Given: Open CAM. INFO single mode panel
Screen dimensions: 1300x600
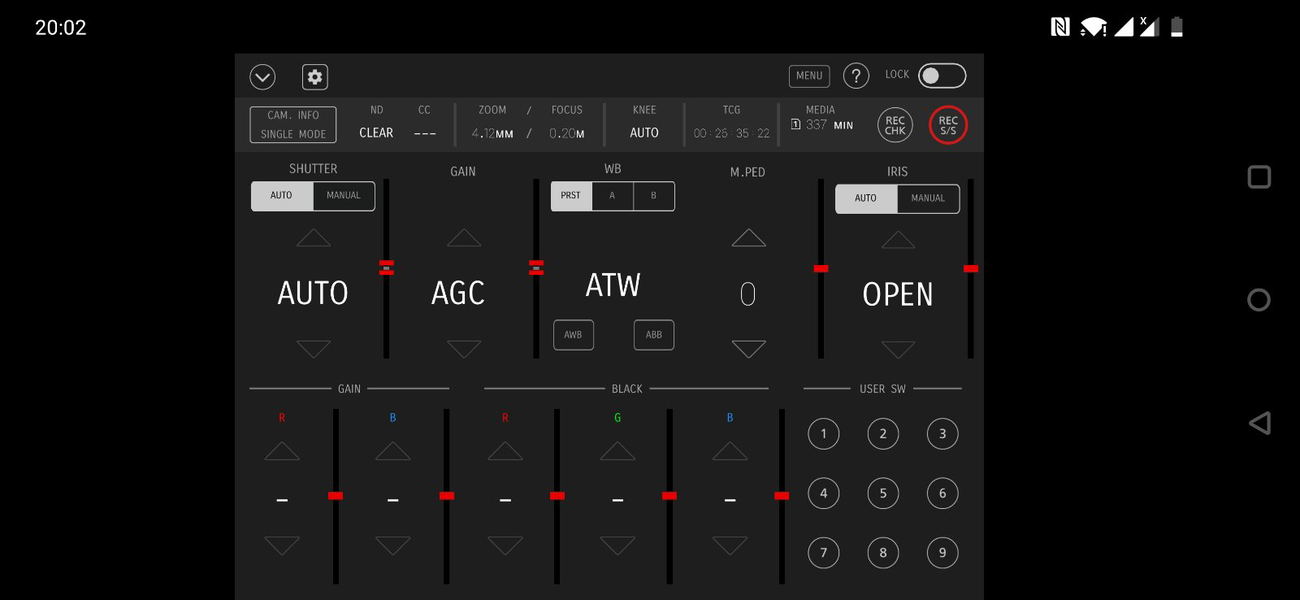Looking at the screenshot, I should 293,125.
